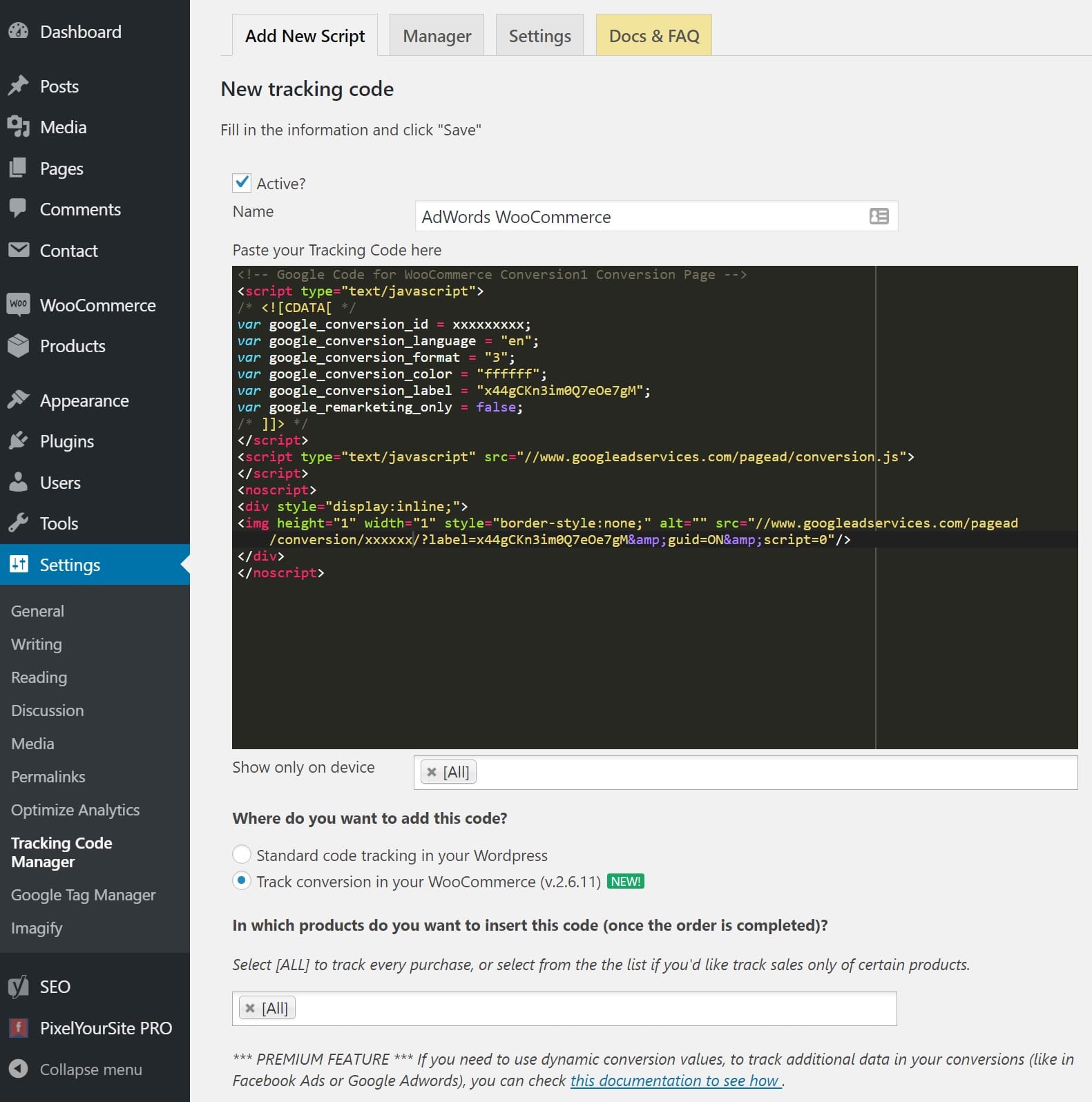Click the Posts pushpin icon
The height and width of the screenshot is (1102, 1092).
(x=19, y=86)
